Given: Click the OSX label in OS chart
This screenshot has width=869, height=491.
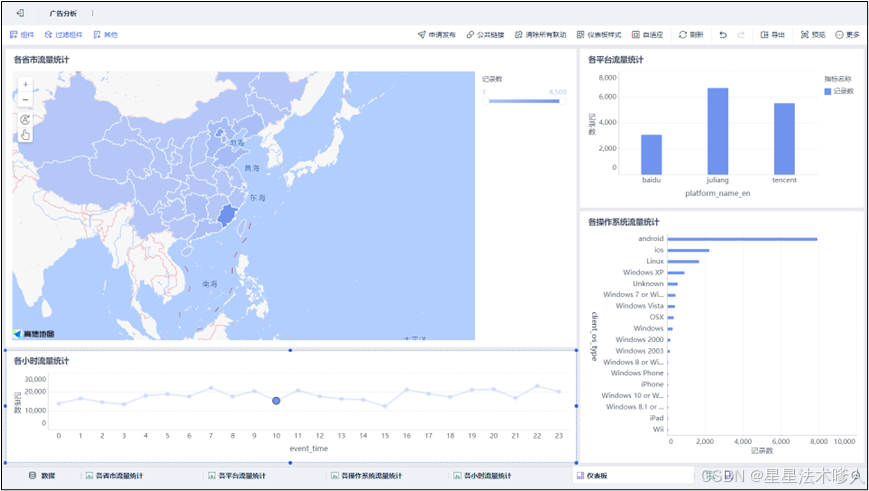Looking at the screenshot, I should (x=657, y=317).
